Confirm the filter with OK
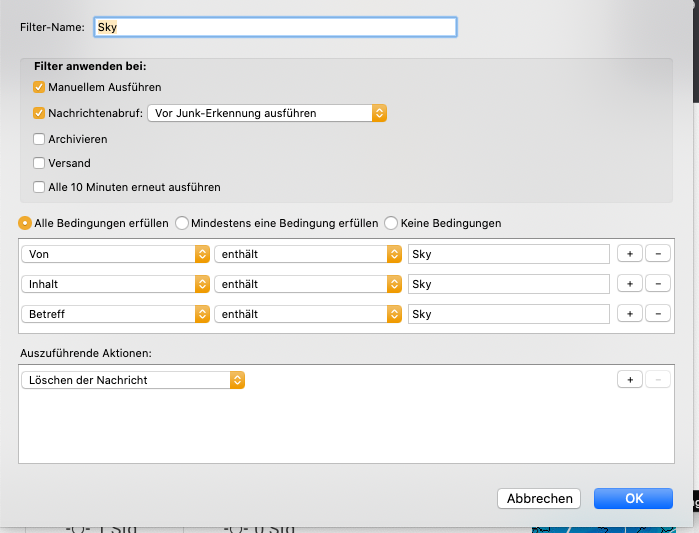The width and height of the screenshot is (699, 533). pos(633,498)
